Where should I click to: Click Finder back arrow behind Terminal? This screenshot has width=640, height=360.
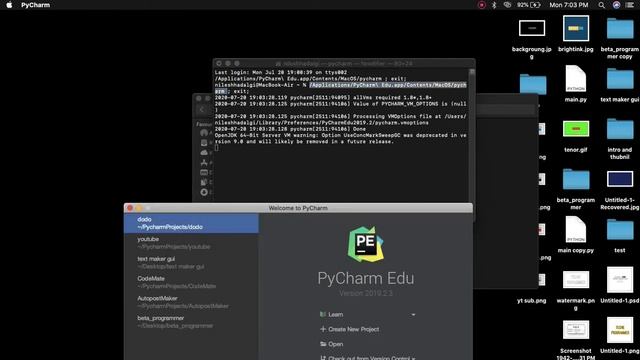tap(202, 109)
